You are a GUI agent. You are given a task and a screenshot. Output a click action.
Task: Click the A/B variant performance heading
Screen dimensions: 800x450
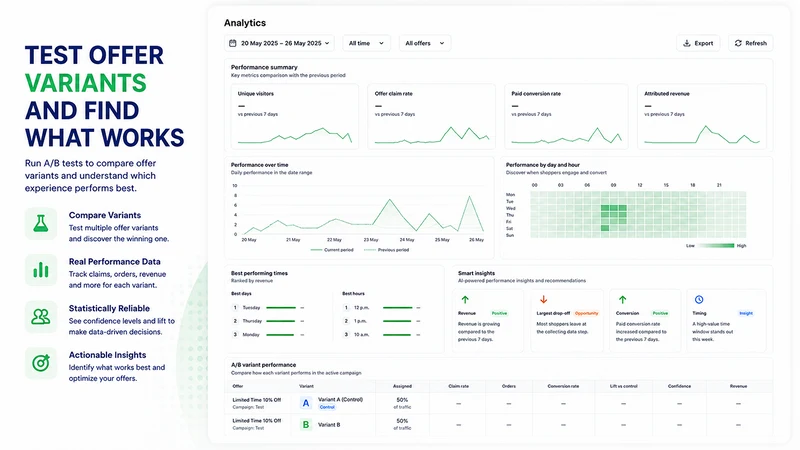263,365
